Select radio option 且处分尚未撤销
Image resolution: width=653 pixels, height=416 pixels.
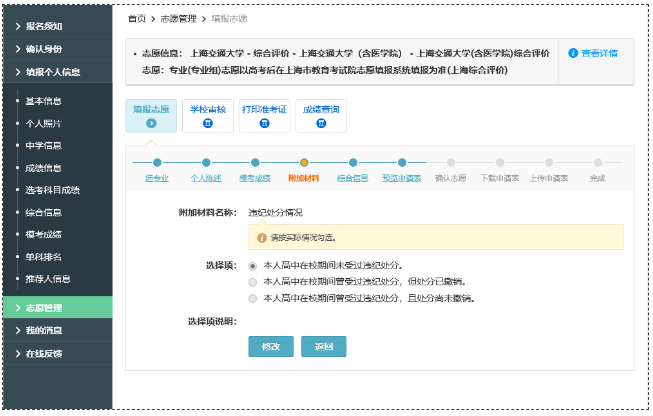(x=252, y=298)
